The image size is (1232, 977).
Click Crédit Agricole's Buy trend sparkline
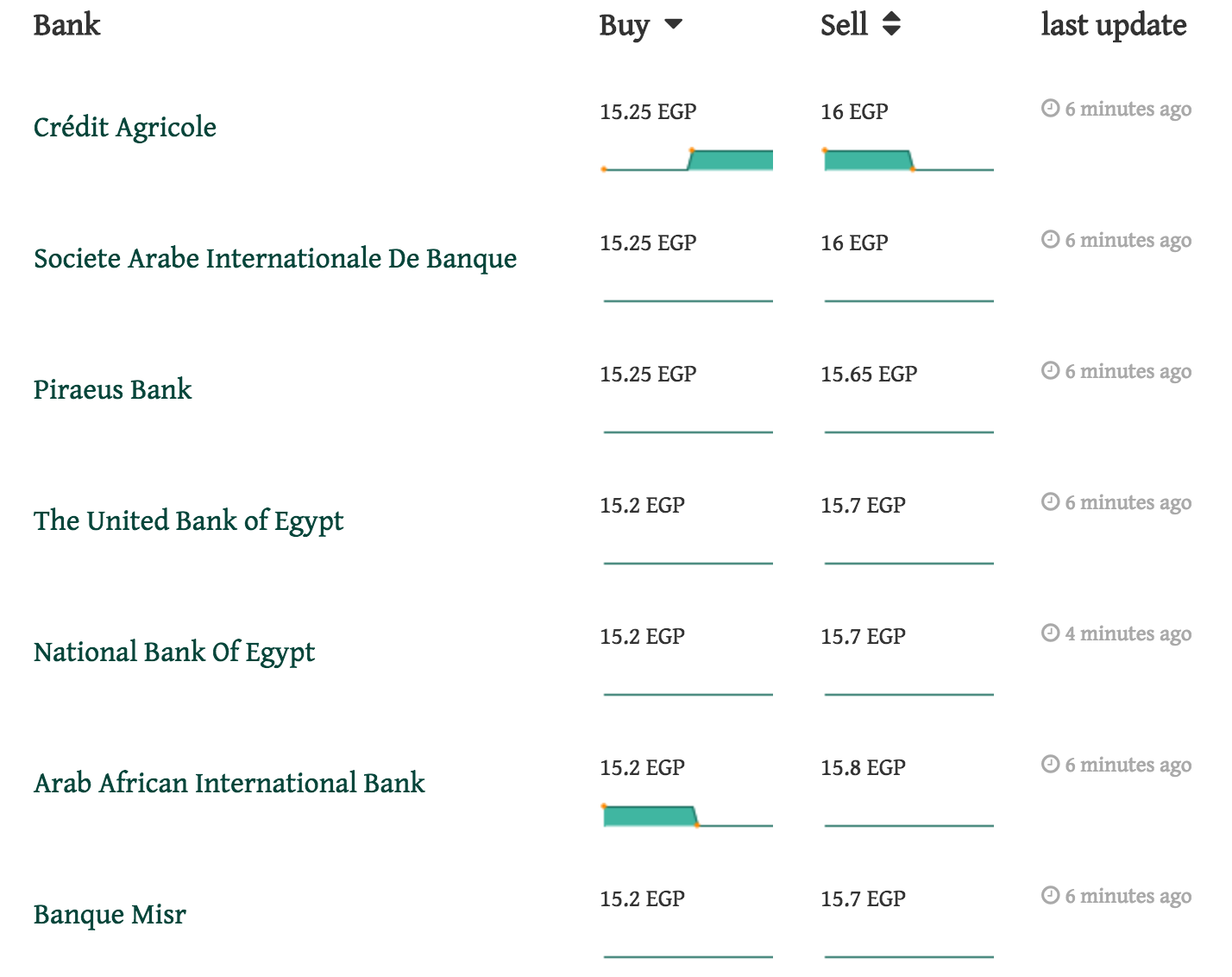pyautogui.click(x=688, y=161)
